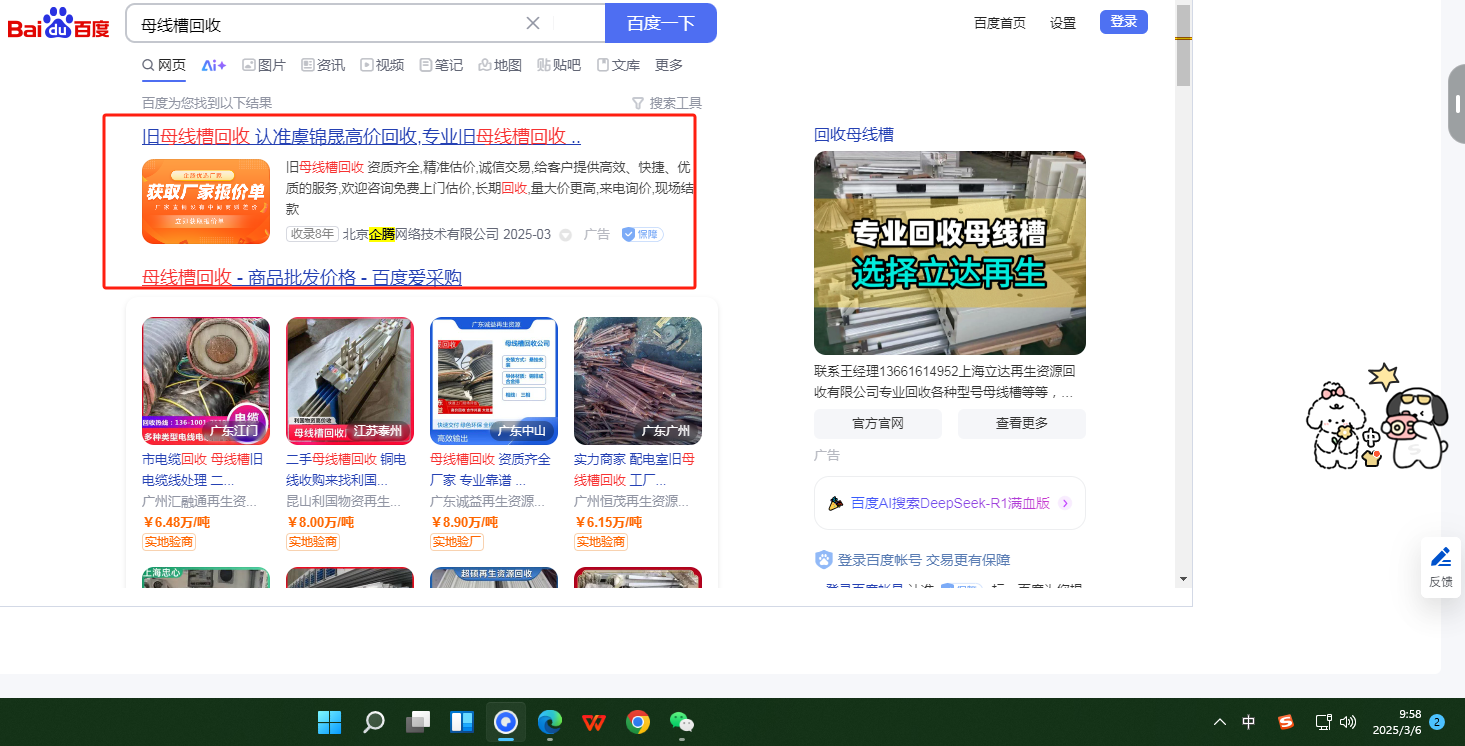Expand the 更多 search categories
Screen dimensions: 1465x746
(669, 65)
